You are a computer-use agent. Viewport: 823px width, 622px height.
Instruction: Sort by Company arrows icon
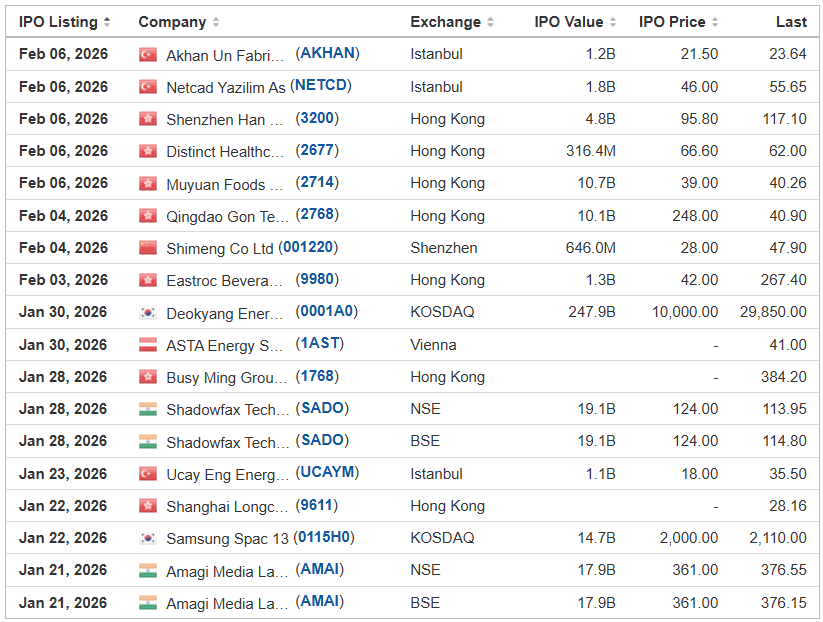(x=216, y=22)
